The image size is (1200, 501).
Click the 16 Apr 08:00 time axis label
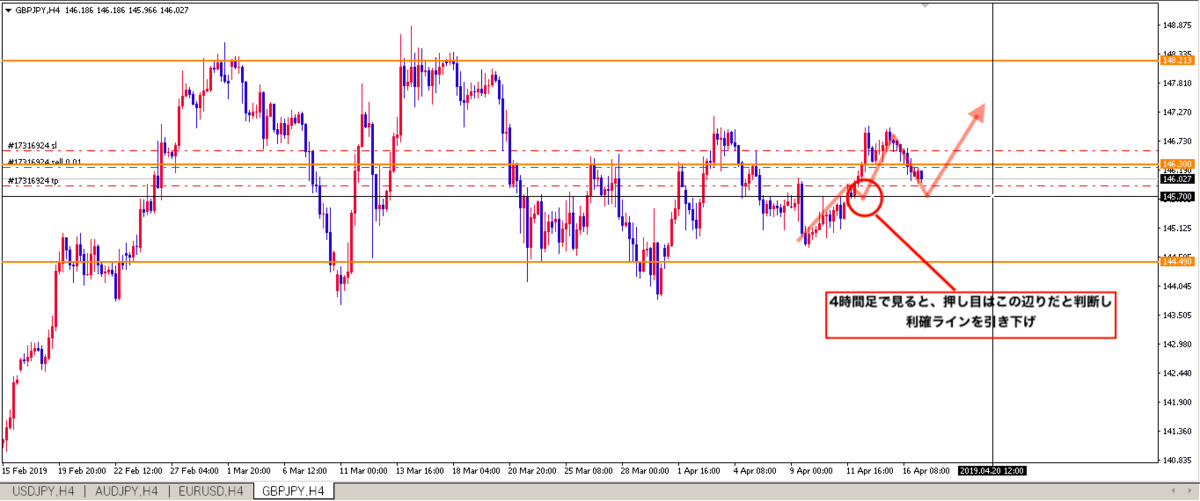[925, 470]
